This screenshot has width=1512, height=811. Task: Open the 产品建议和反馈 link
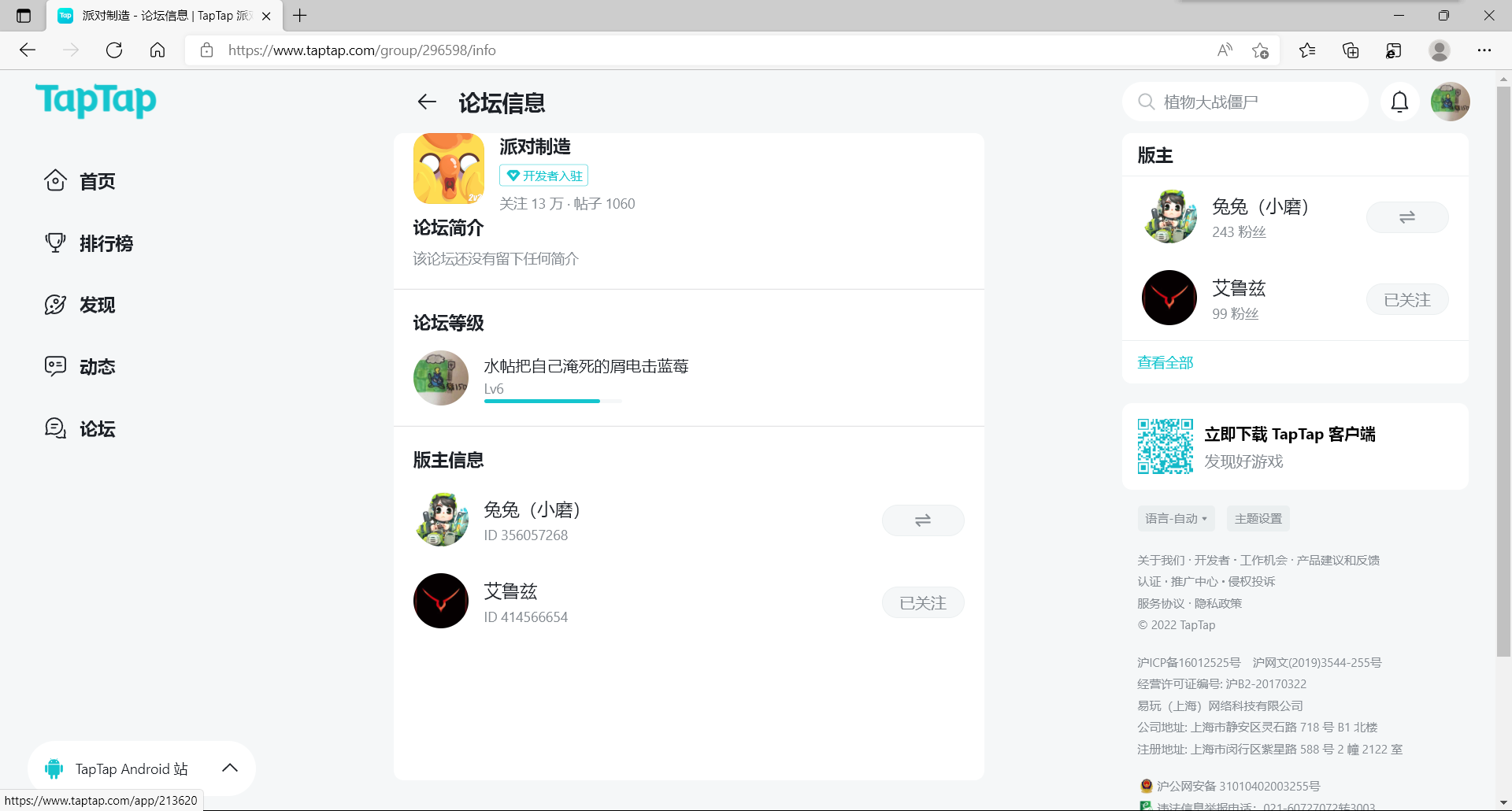[1338, 560]
